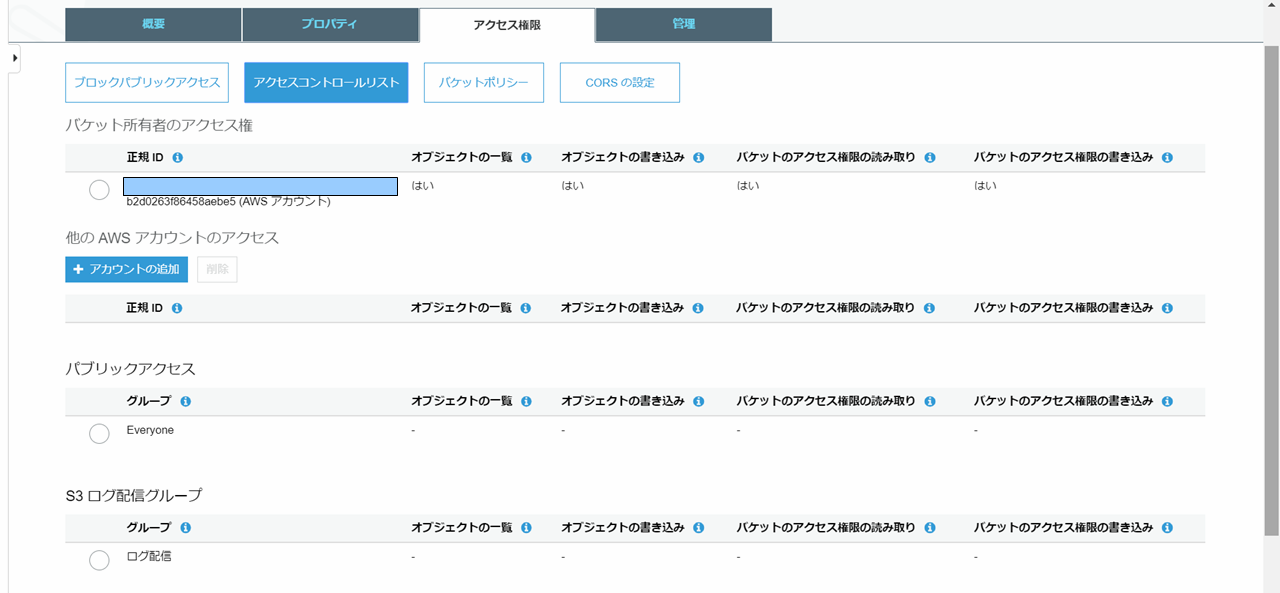This screenshot has width=1280, height=593.
Task: Click the S3 ログ配信グループ heading
Action: [x=134, y=495]
